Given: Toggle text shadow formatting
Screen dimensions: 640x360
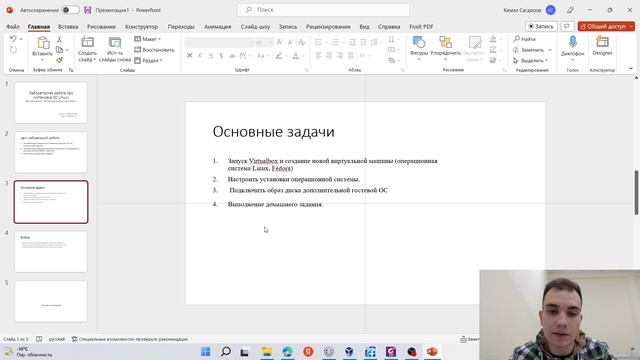Looking at the screenshot, I should point(232,56).
